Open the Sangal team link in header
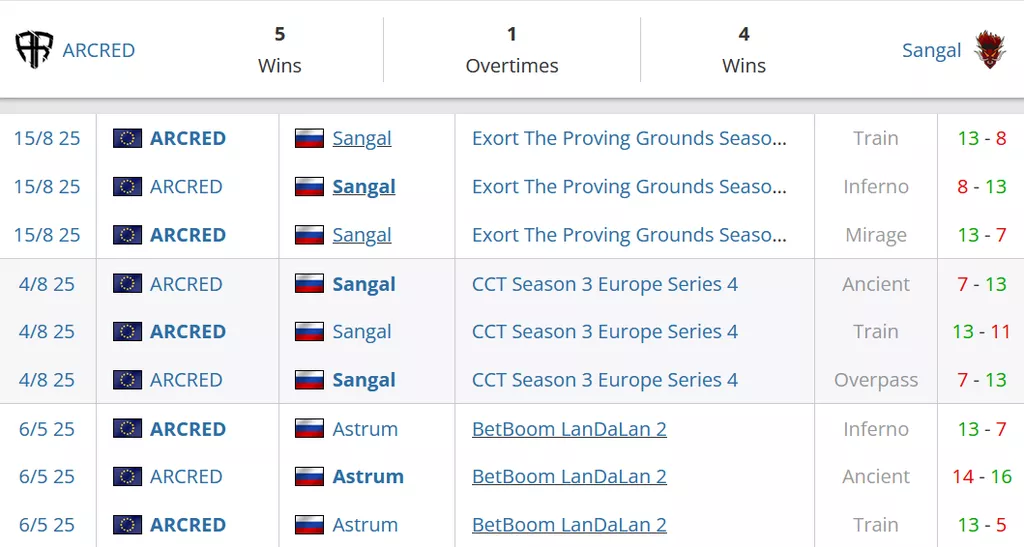The width and height of the screenshot is (1024, 547). point(931,50)
